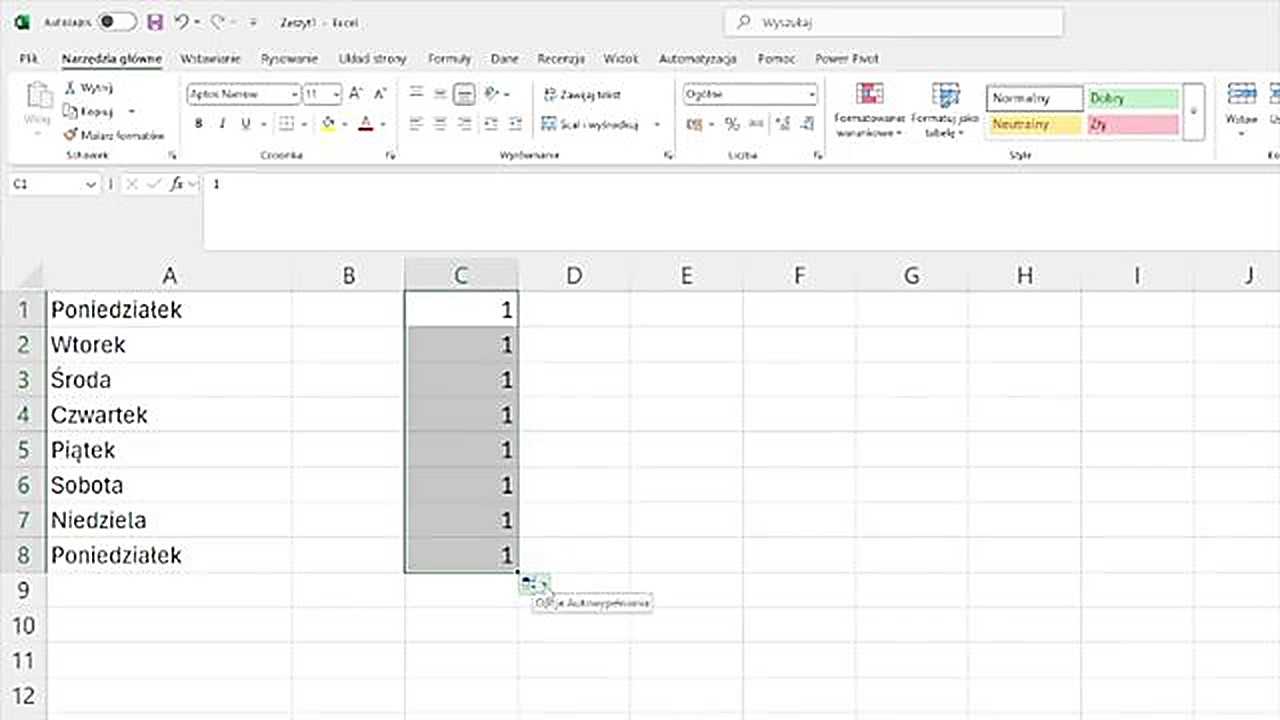The height and width of the screenshot is (720, 1280).
Task: Click the Zawijaj tekst button
Action: pyautogui.click(x=582, y=94)
